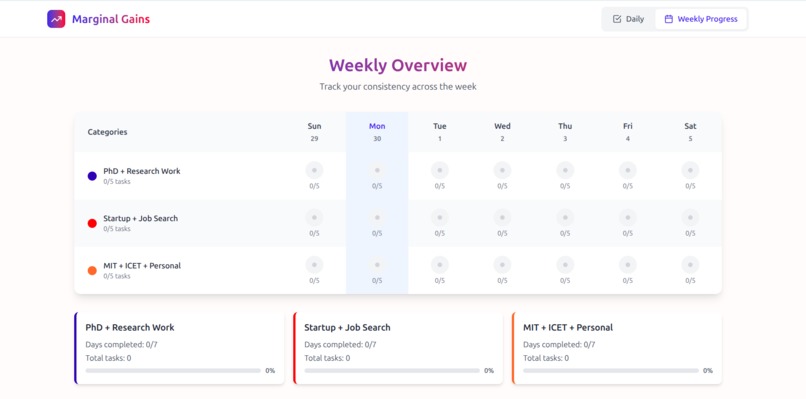
Task: Select the Fri 4 column header
Action: click(628, 132)
